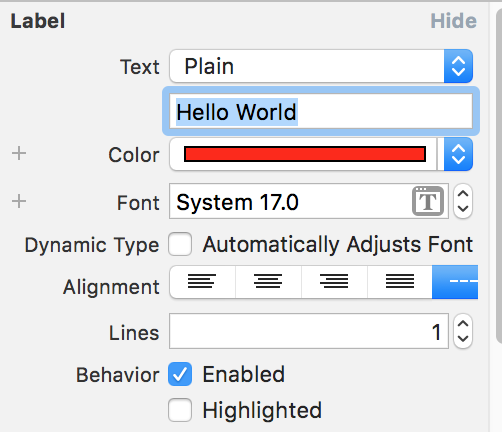Uncheck the Enabled behavior checkbox
502x432 pixels.
tap(180, 374)
